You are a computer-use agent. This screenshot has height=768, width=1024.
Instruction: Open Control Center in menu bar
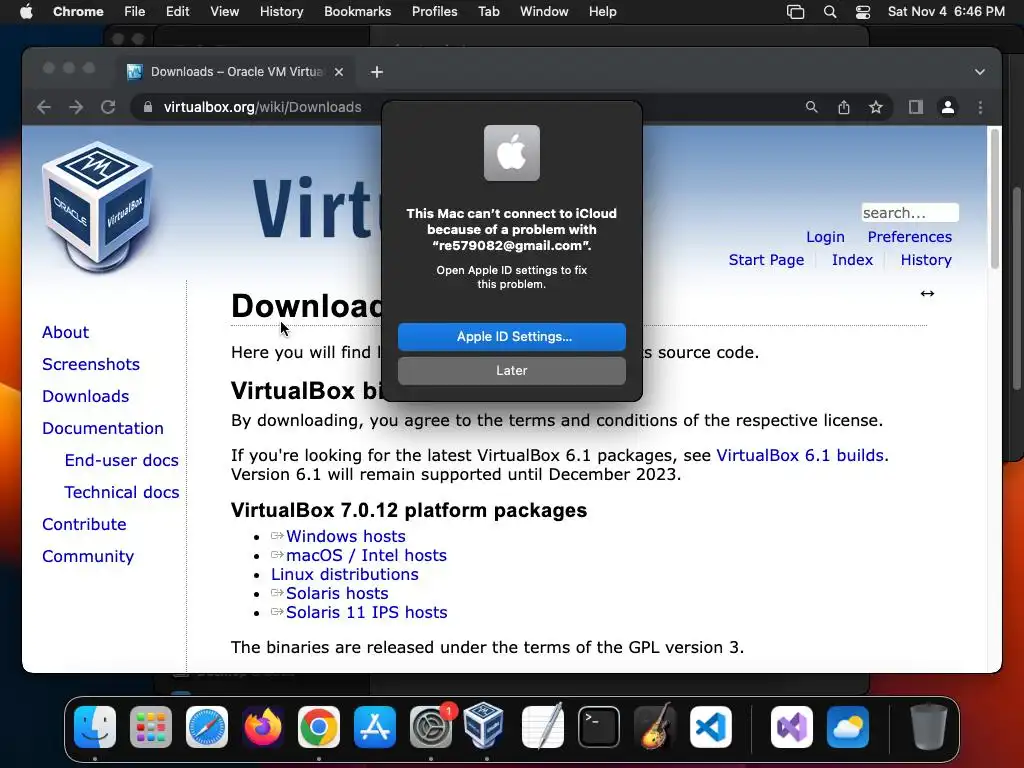[x=863, y=12]
